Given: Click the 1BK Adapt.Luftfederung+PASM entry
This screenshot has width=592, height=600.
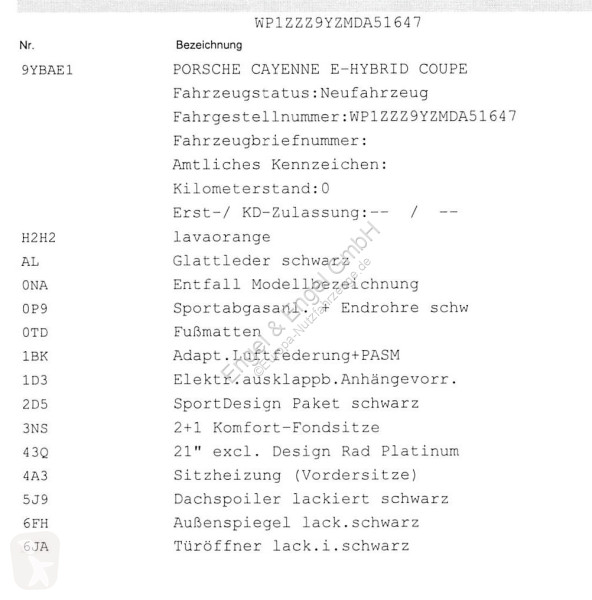Looking at the screenshot, I should click(210, 356).
